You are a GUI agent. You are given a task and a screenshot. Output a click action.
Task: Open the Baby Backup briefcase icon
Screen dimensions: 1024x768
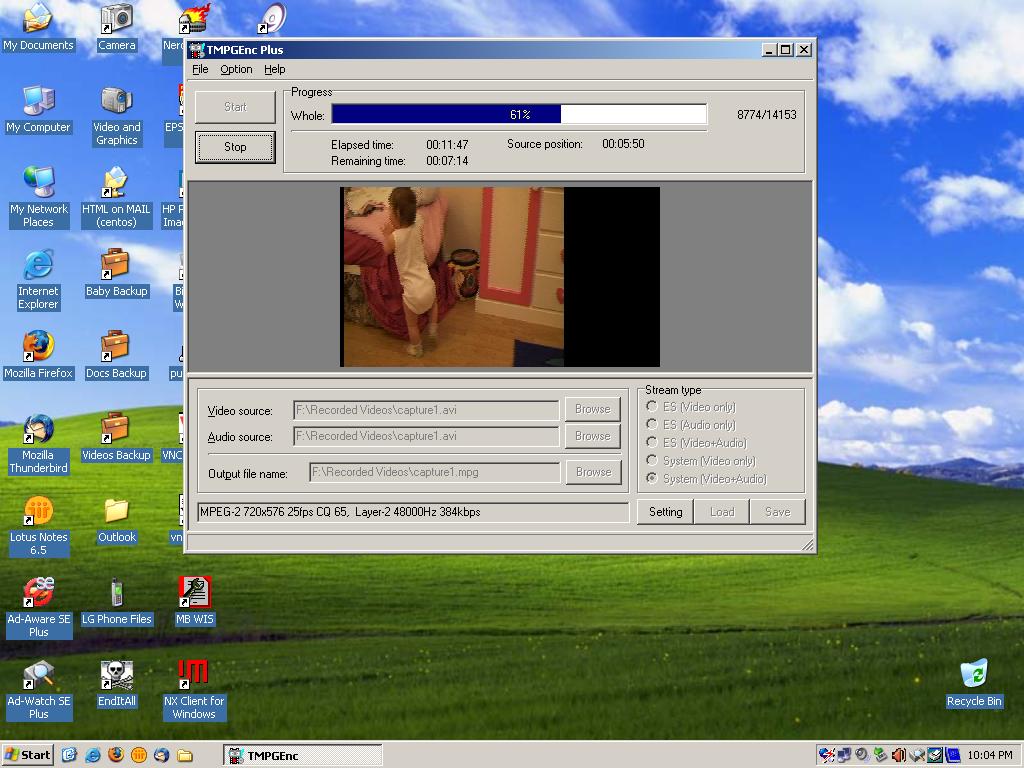pyautogui.click(x=116, y=274)
